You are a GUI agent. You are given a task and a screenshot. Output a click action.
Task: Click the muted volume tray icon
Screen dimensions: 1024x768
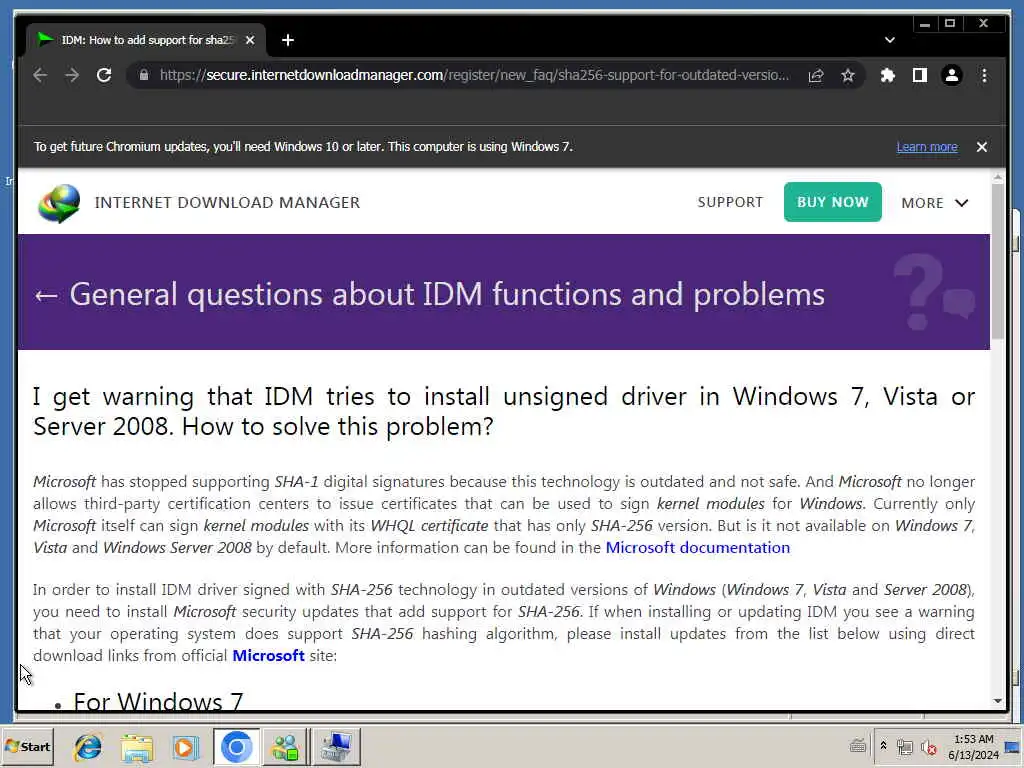click(928, 746)
